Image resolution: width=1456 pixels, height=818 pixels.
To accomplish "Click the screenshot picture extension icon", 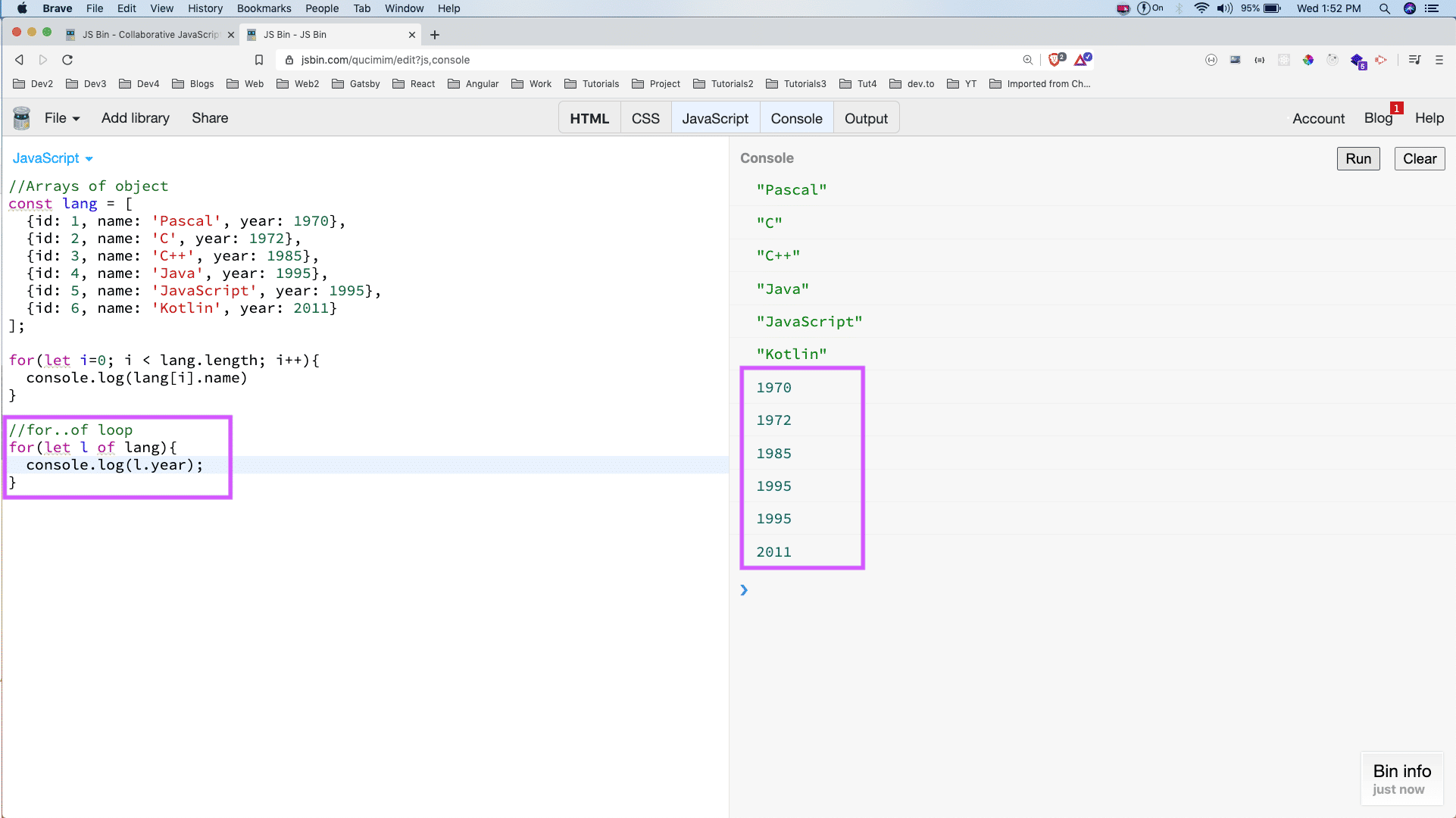I will 1236,60.
